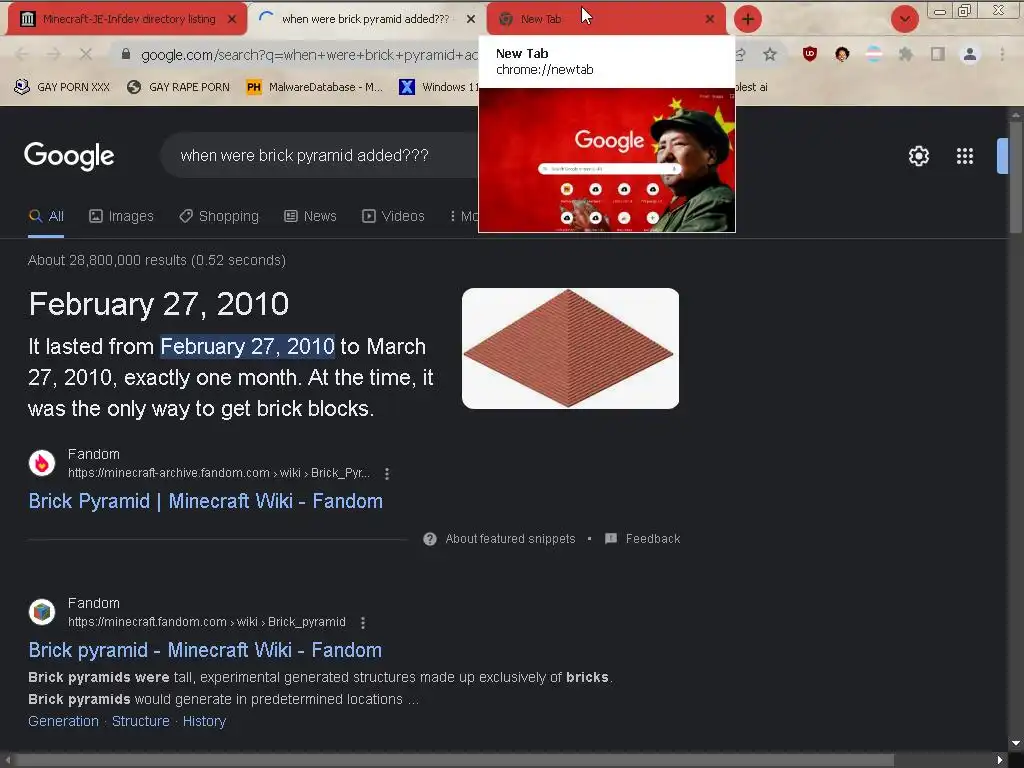The height and width of the screenshot is (768, 1024).
Task: Open the MalwareDatabase bookmark
Action: coord(315,87)
